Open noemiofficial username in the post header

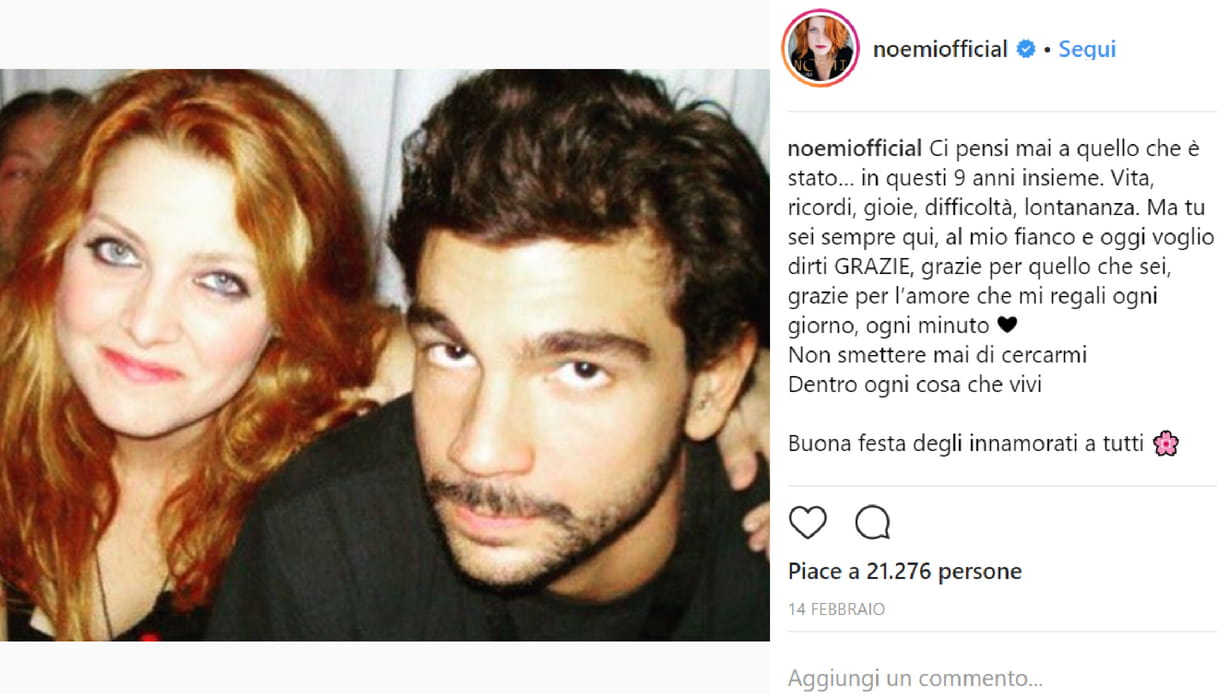pos(940,49)
